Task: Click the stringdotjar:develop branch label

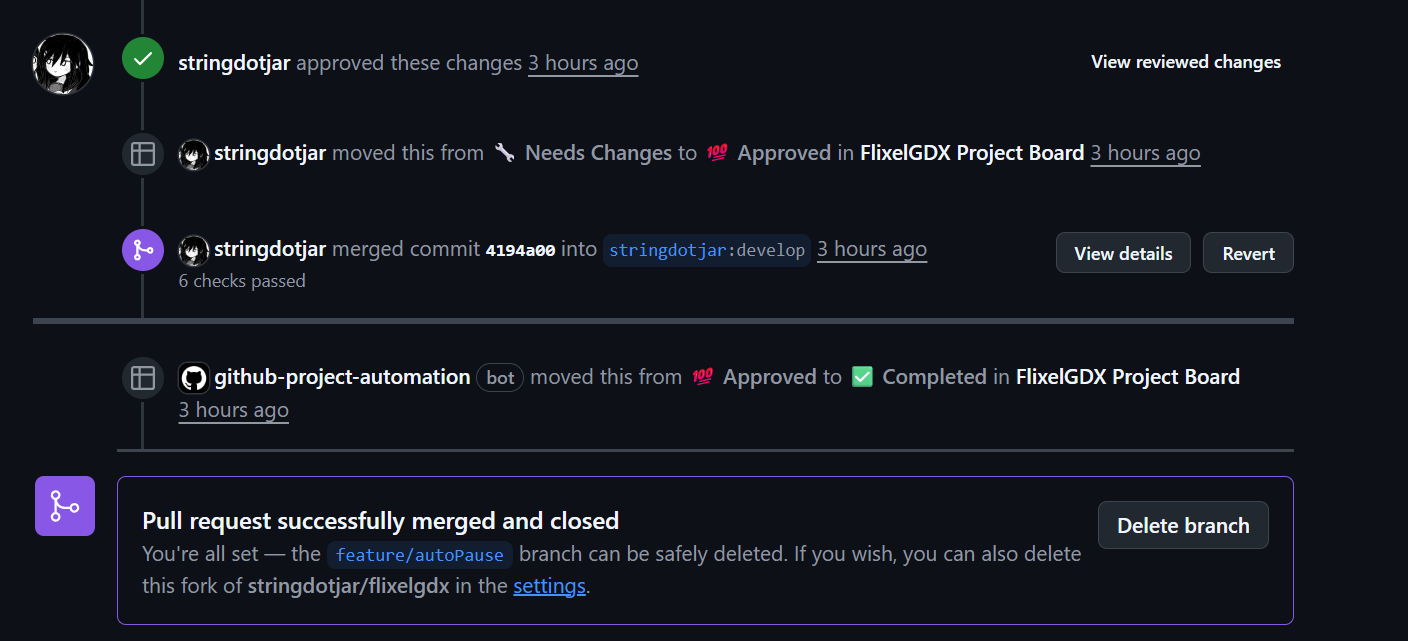Action: coord(707,250)
